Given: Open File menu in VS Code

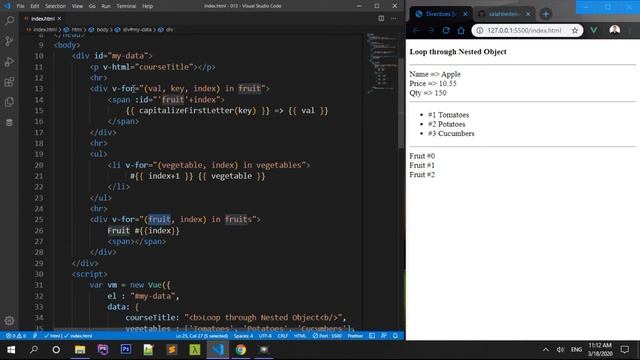Looking at the screenshot, I should [x=20, y=6].
